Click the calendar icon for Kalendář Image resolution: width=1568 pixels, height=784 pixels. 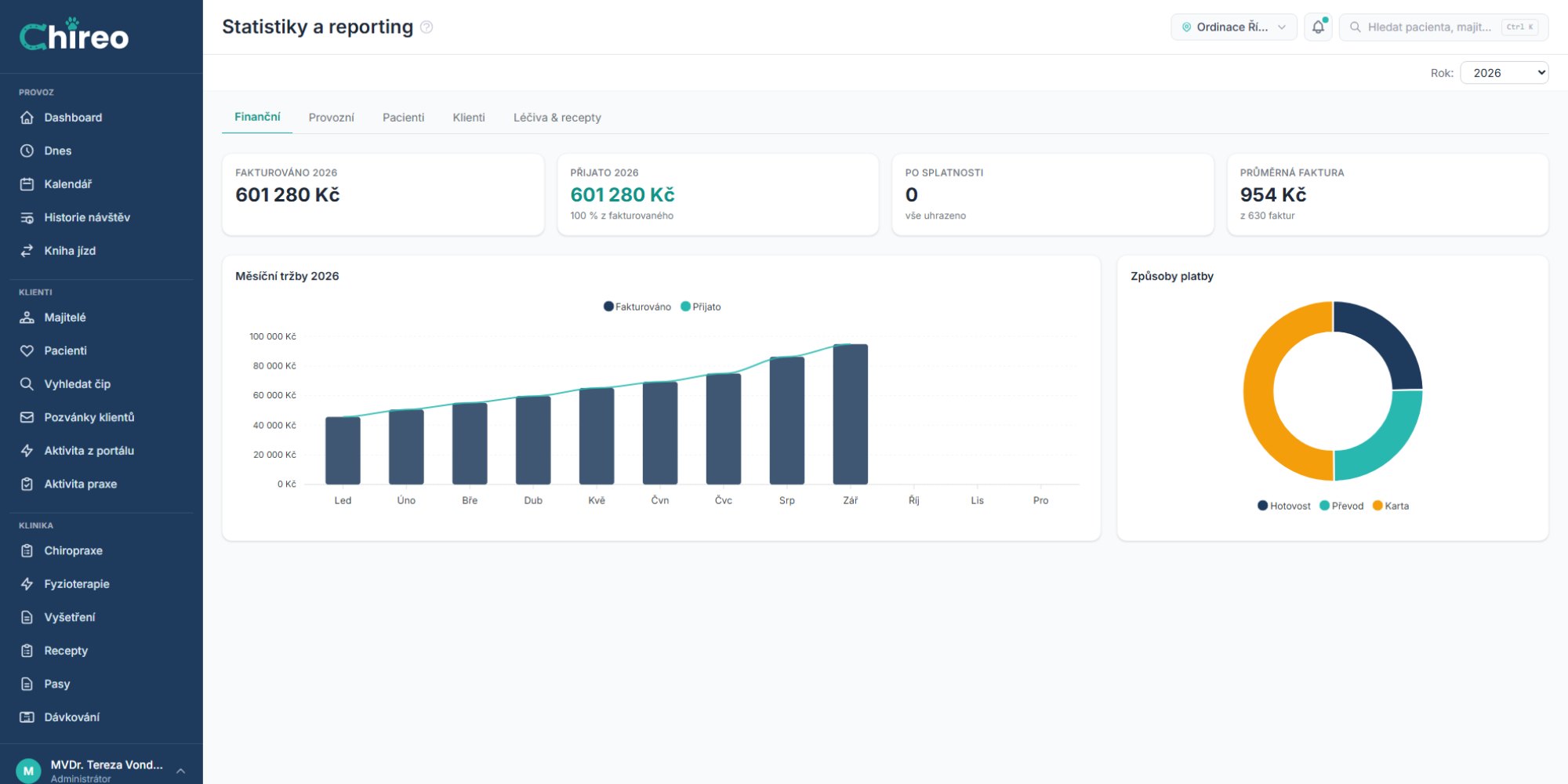click(27, 184)
